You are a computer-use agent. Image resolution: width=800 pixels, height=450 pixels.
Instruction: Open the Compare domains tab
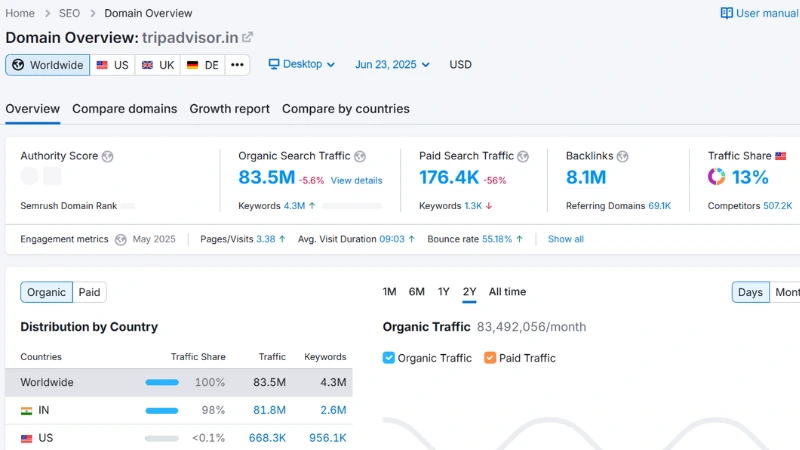tap(124, 109)
